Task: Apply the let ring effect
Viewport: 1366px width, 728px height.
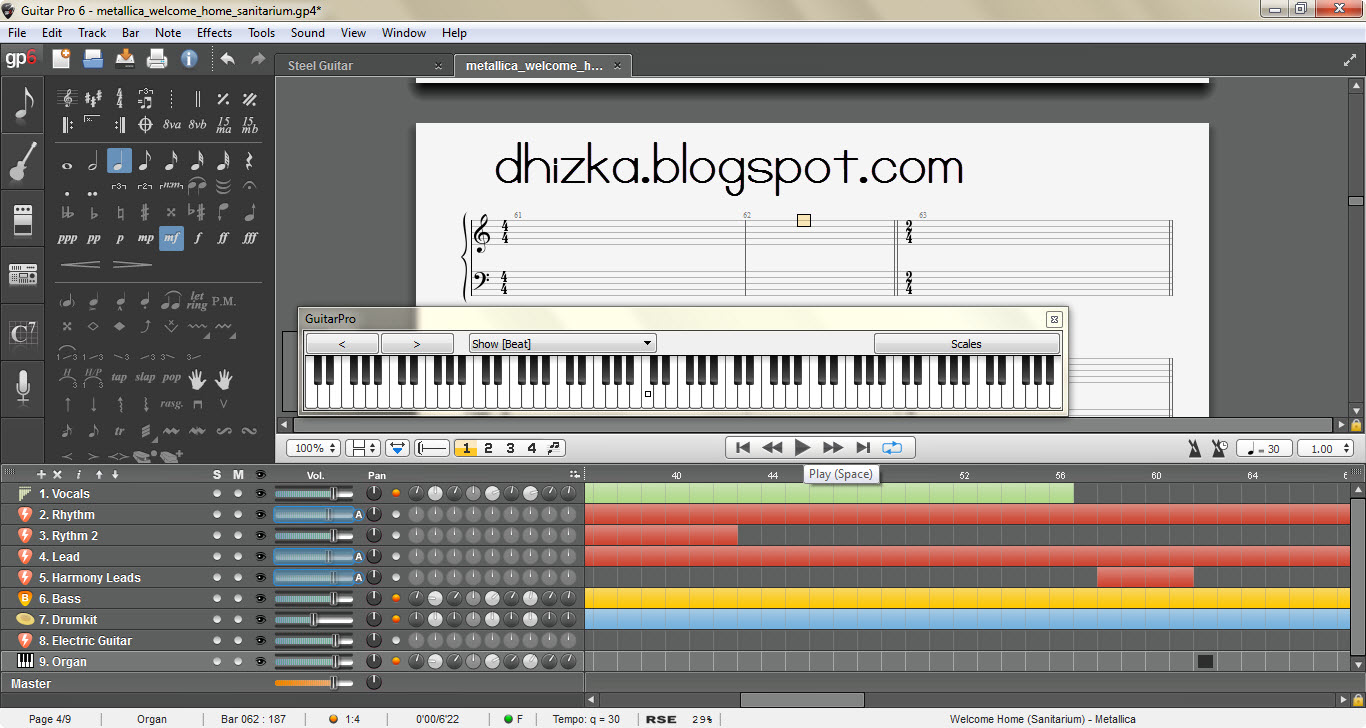Action: [x=198, y=300]
